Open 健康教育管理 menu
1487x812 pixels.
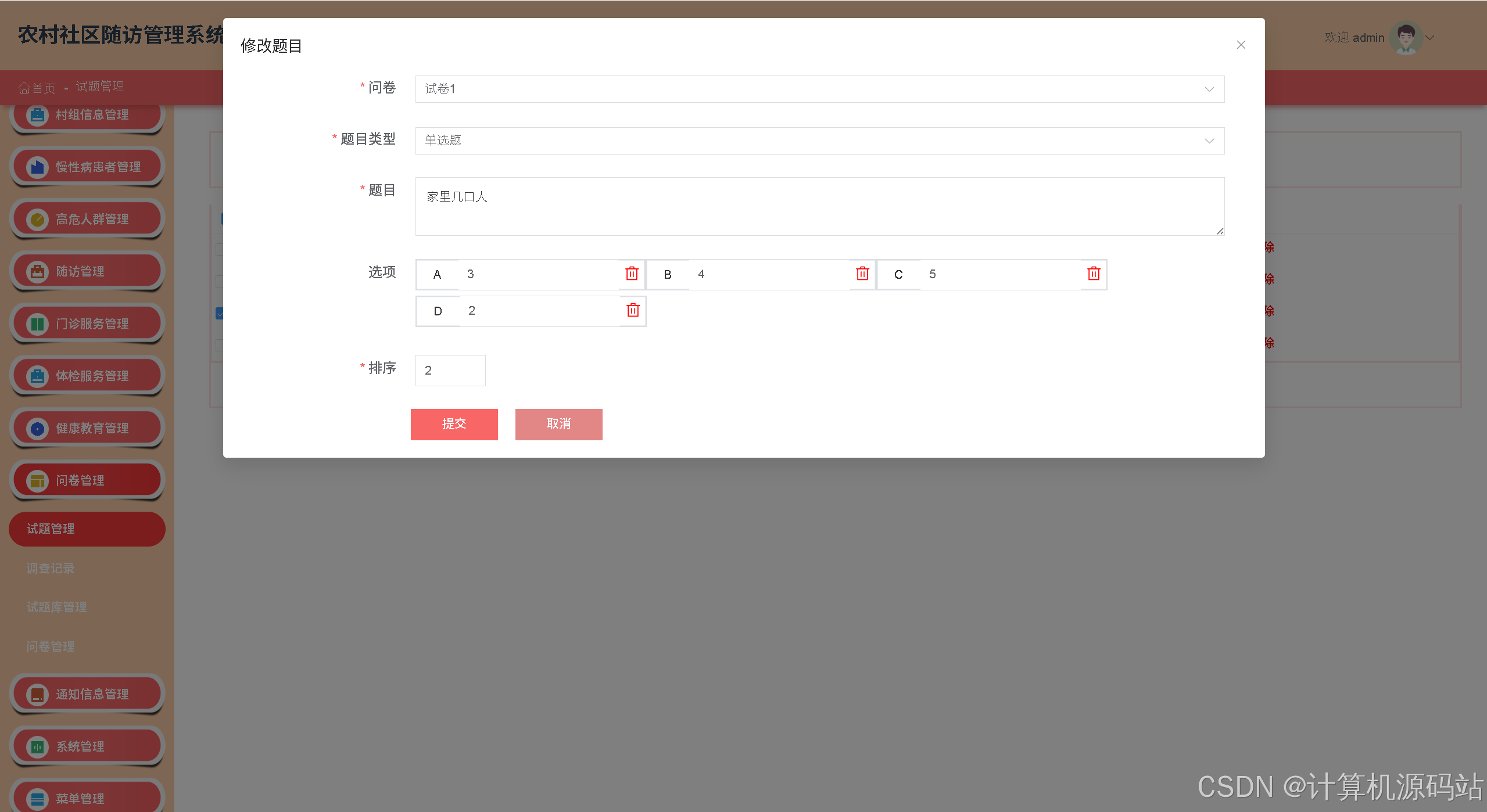coord(87,429)
